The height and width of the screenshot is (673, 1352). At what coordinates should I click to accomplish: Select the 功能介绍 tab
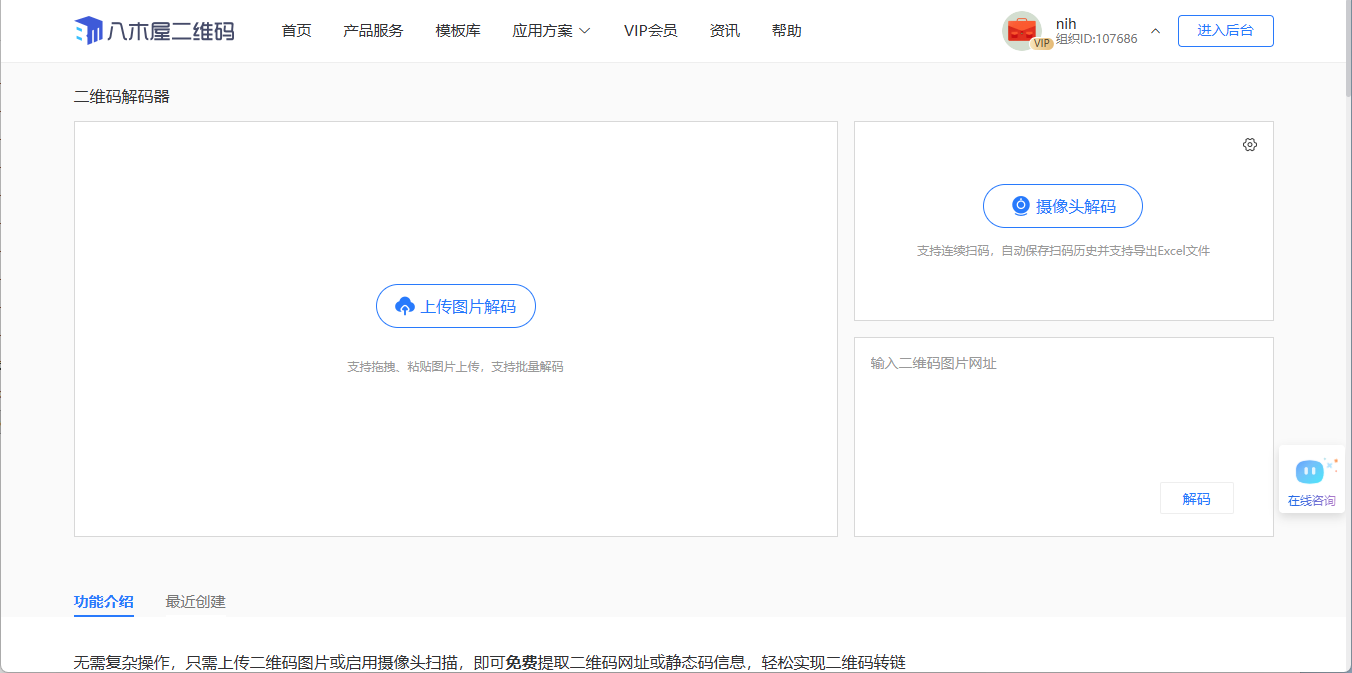tap(103, 602)
